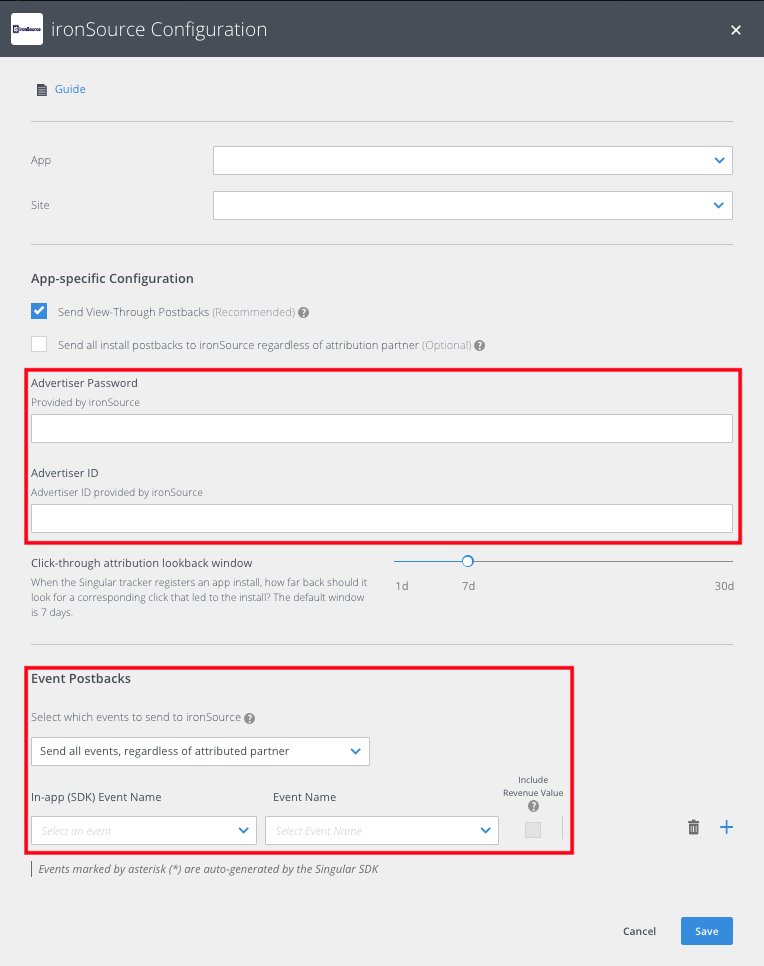Toggle the Include Revenue Value checkbox
Viewport: 764px width, 966px height.
[x=533, y=830]
